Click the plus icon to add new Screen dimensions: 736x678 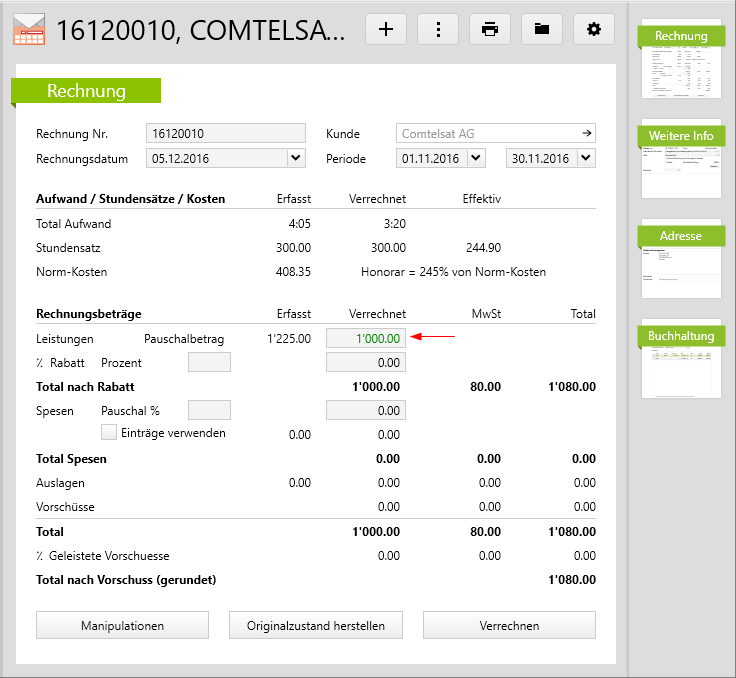(386, 29)
